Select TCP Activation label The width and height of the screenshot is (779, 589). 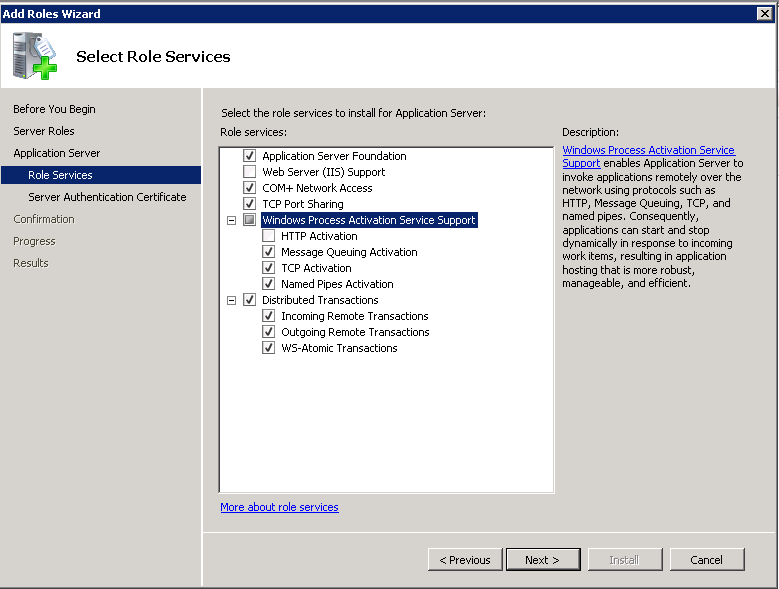[x=316, y=268]
